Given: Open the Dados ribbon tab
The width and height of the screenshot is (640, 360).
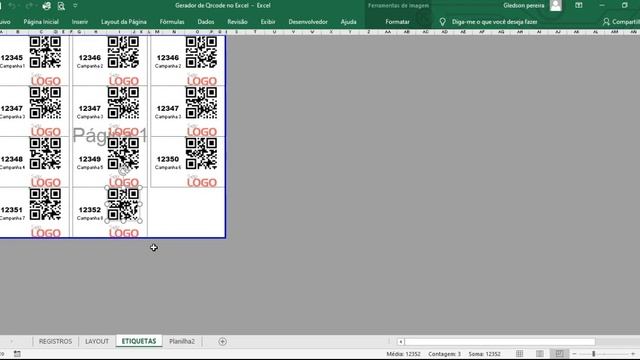Looking at the screenshot, I should click(206, 22).
